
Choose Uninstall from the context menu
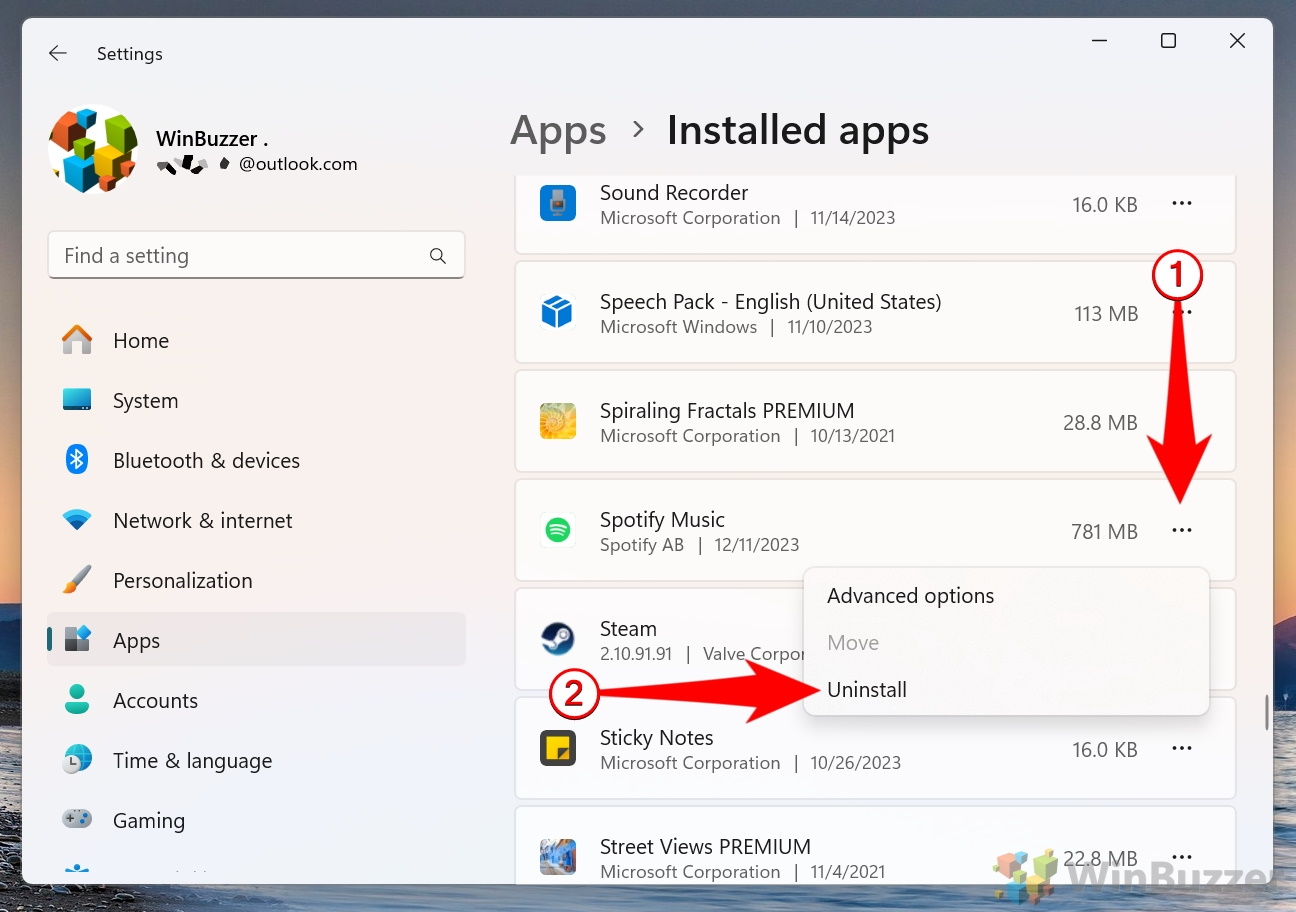pyautogui.click(x=1006, y=690)
